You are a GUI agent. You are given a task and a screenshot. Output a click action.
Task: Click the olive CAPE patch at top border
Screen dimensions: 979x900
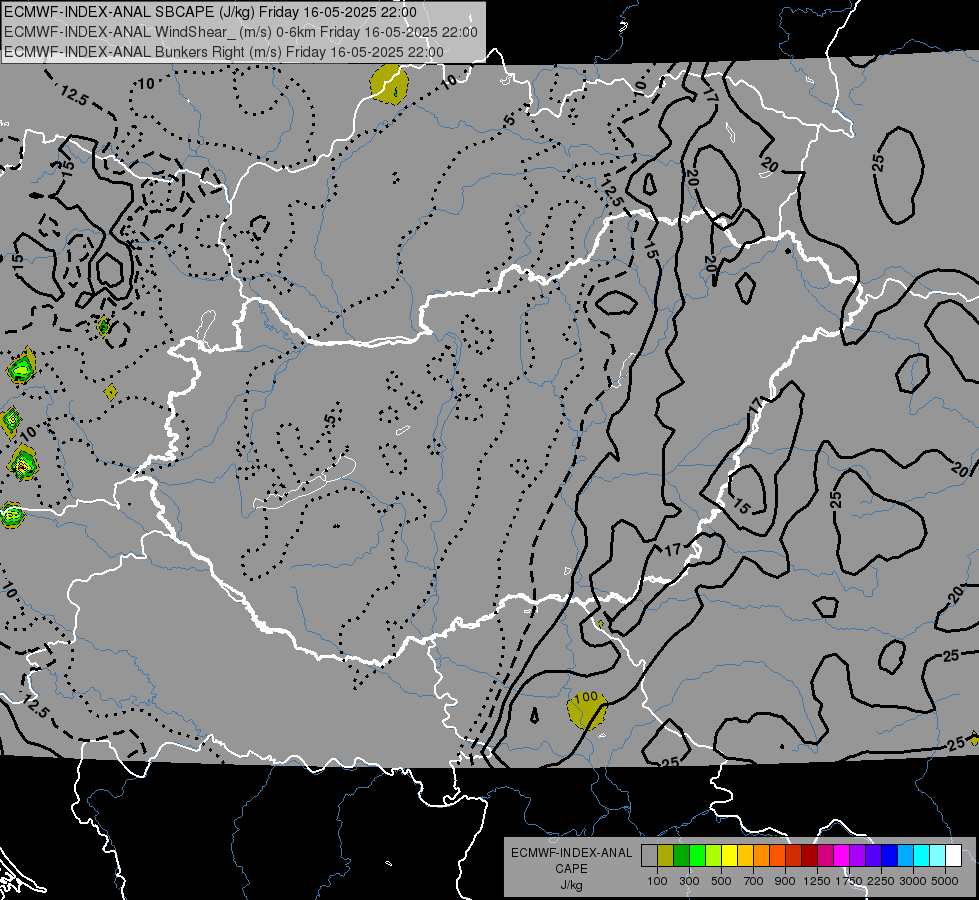tap(390, 84)
